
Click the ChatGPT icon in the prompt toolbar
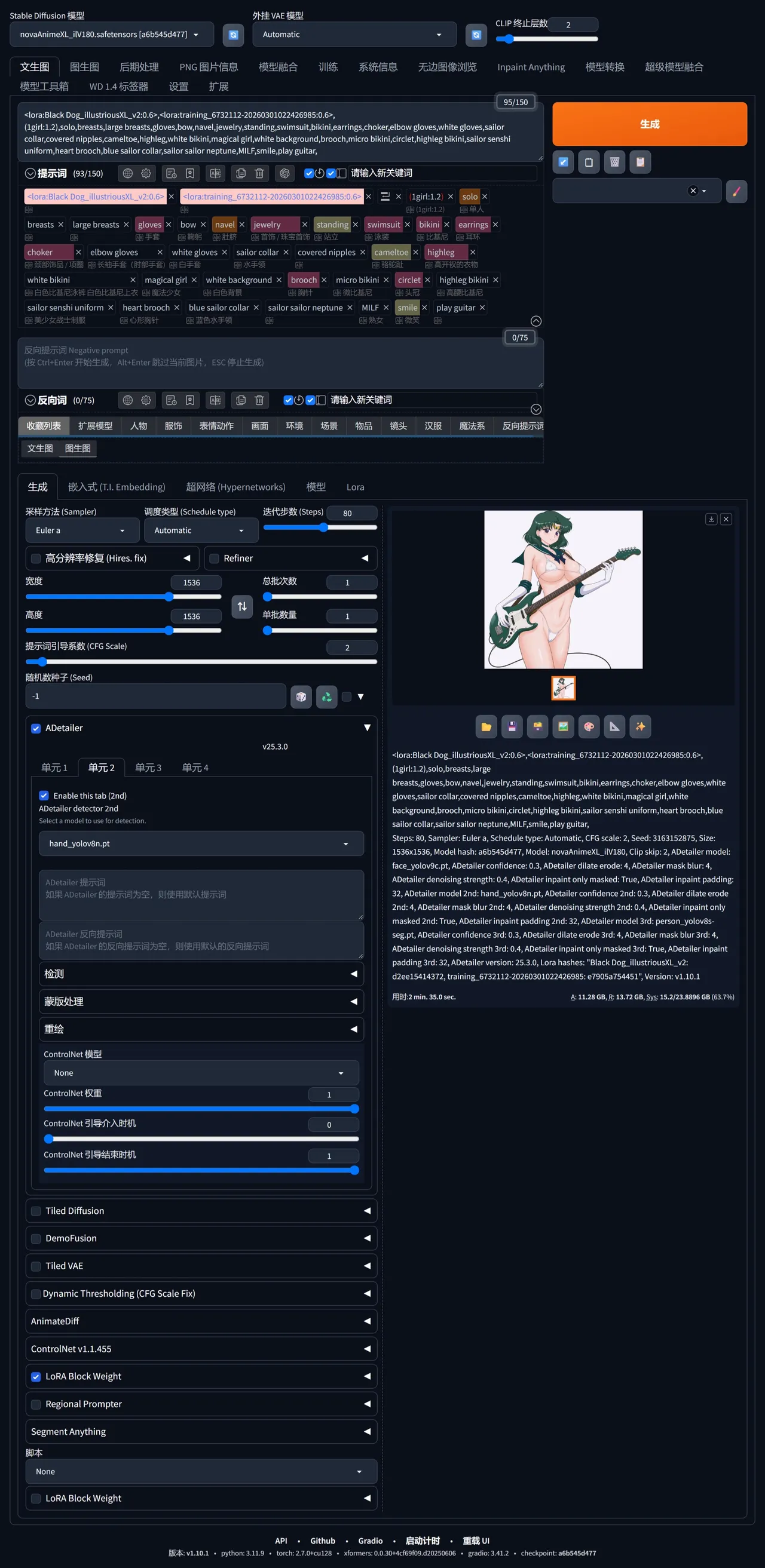tap(284, 173)
